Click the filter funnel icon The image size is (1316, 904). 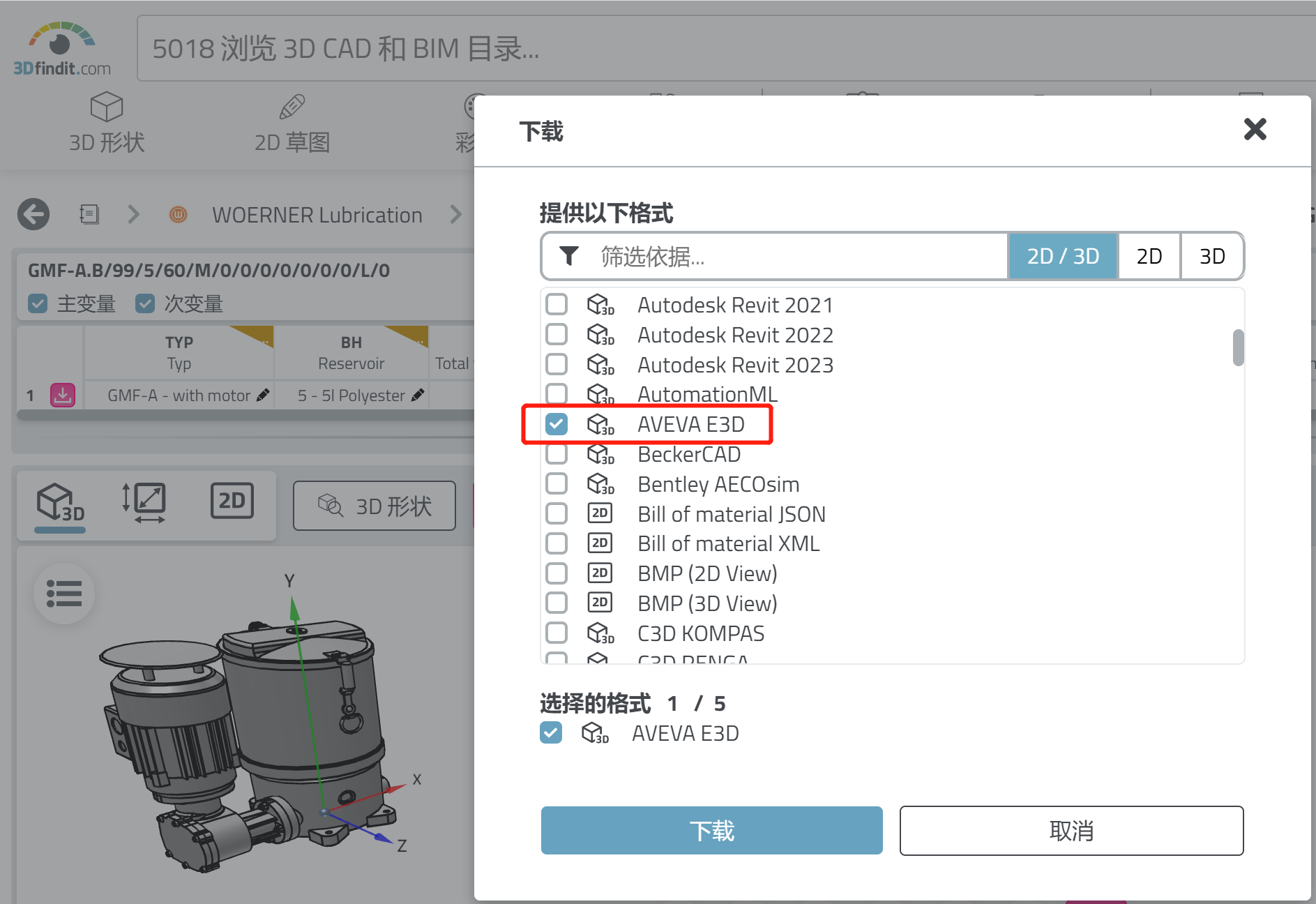(569, 256)
